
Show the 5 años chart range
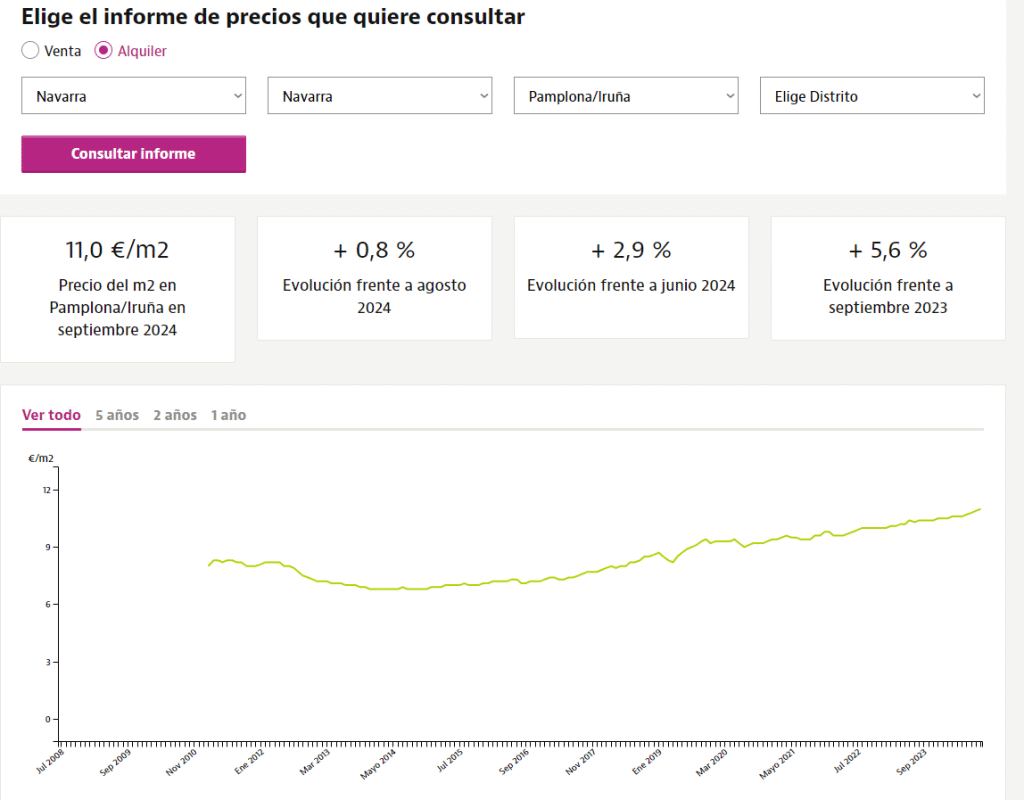[117, 415]
